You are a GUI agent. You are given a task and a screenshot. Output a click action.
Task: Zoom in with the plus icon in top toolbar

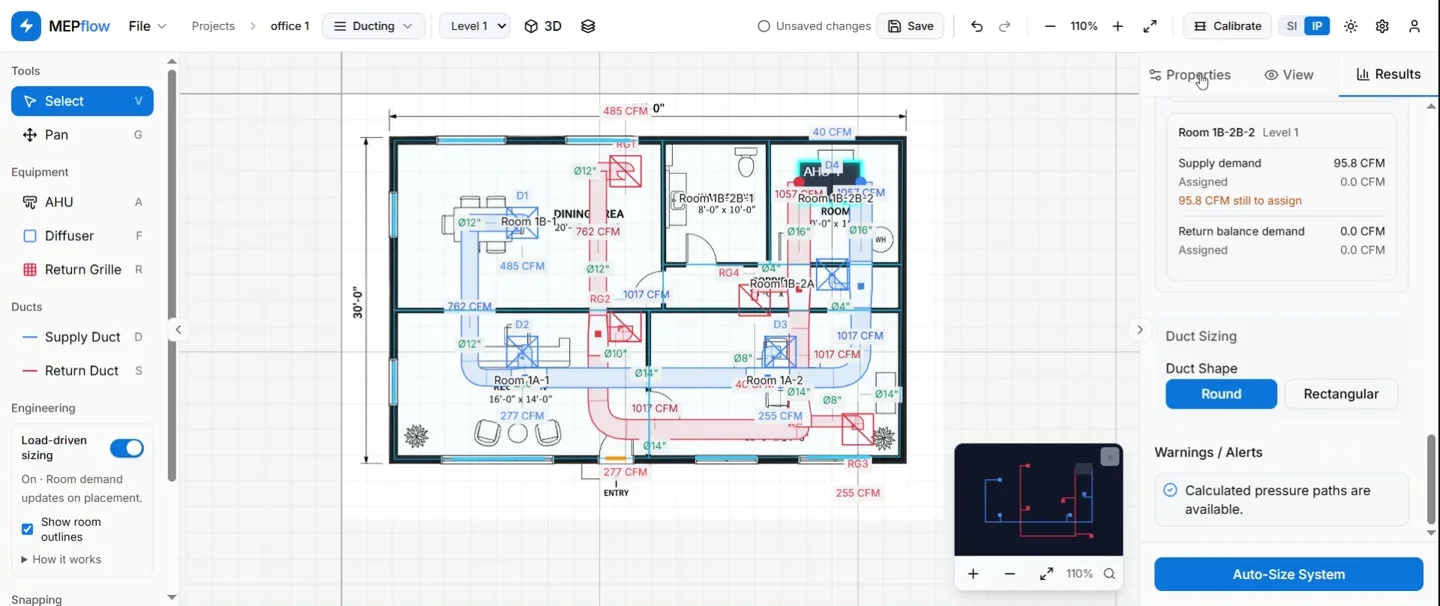coord(1118,26)
